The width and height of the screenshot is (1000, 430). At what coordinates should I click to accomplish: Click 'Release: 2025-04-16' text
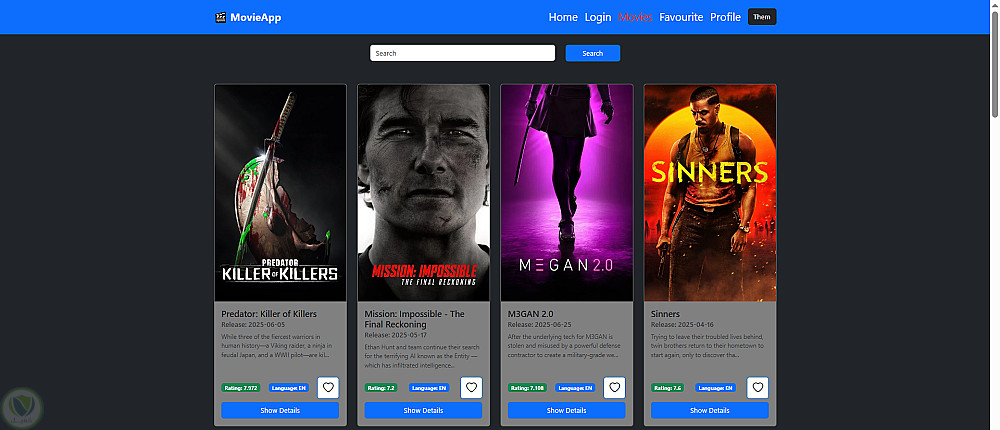(683, 324)
